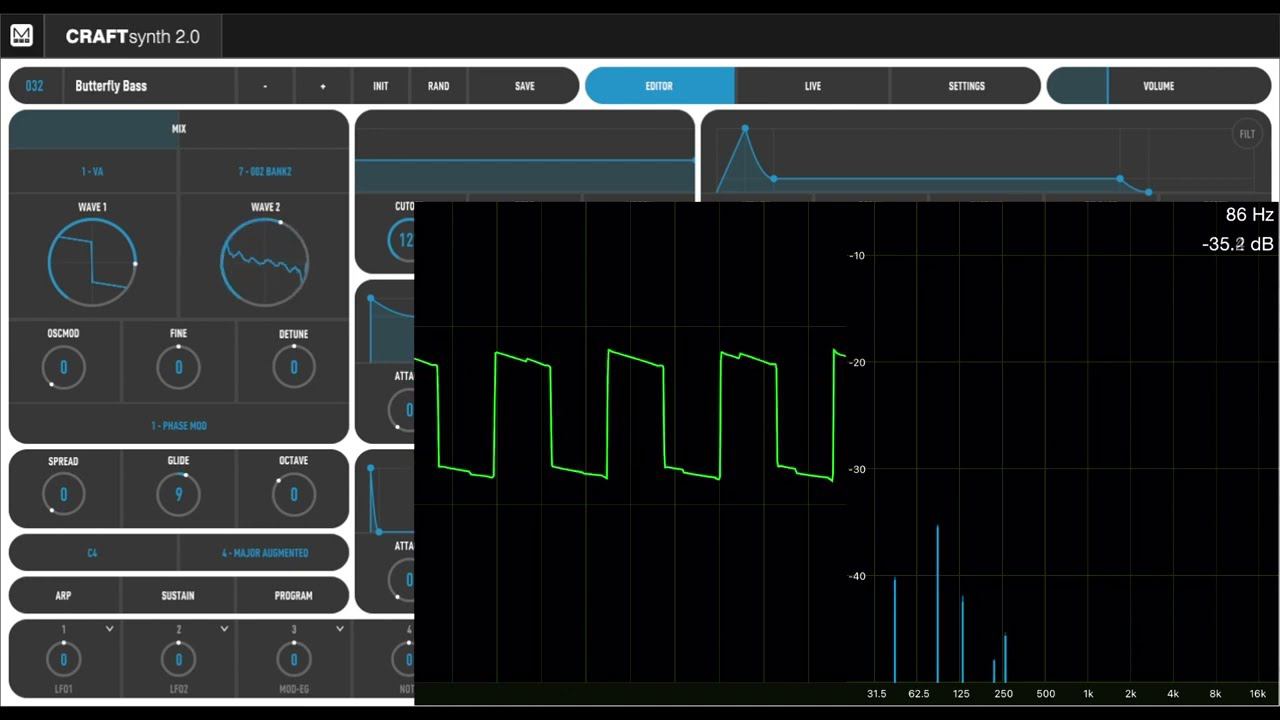This screenshot has width=1280, height=720.
Task: Click the plus next patch button
Action: pos(323,86)
